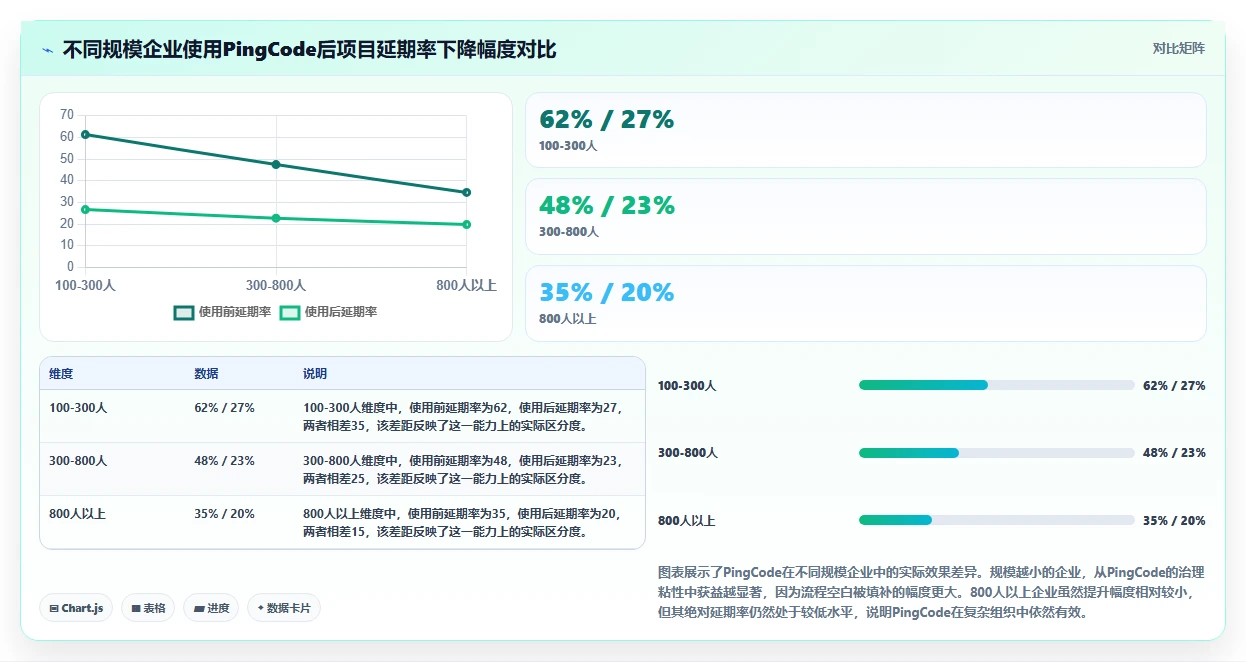Click the 300-800人 progress bar
The image size is (1246, 662).
coord(996,453)
